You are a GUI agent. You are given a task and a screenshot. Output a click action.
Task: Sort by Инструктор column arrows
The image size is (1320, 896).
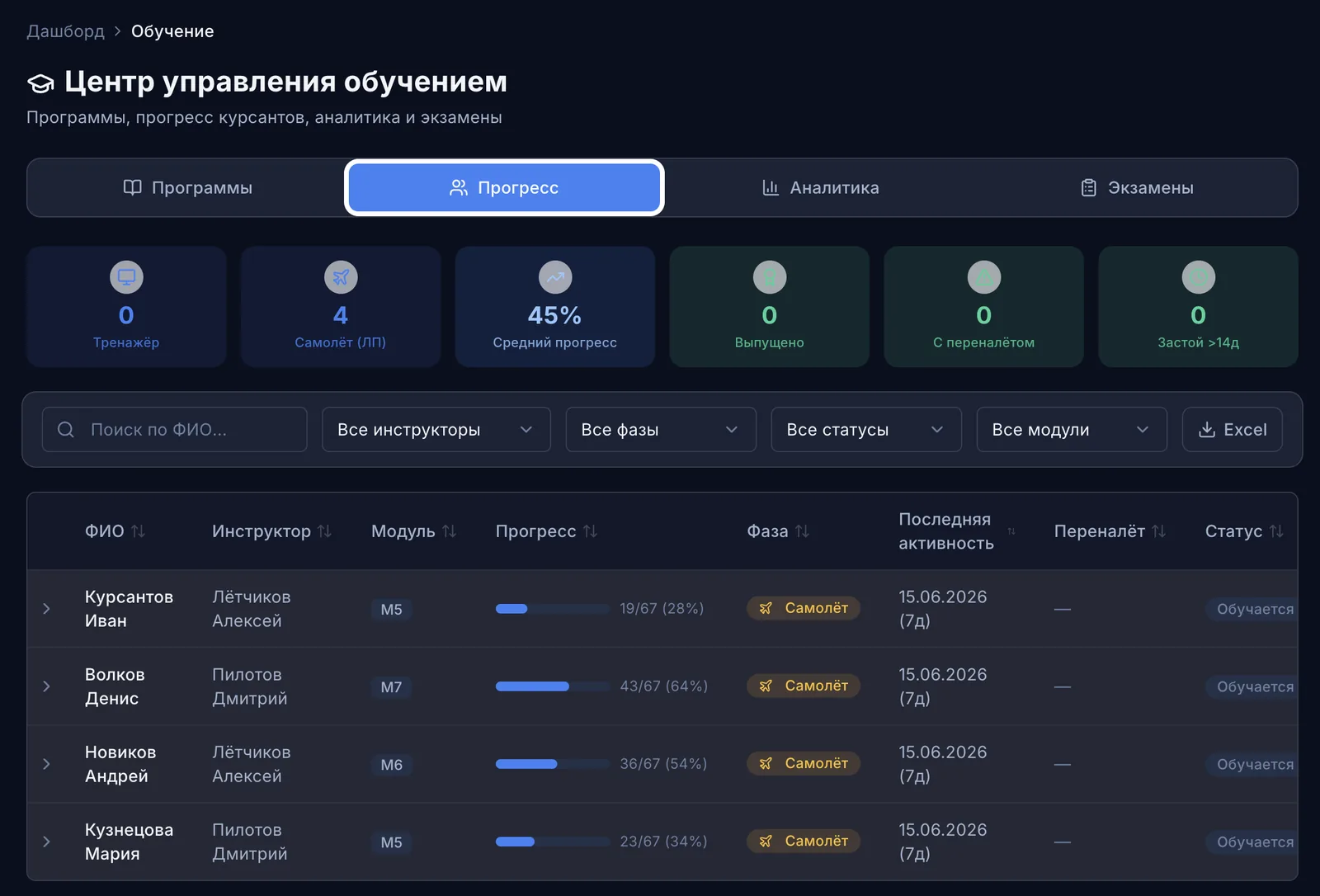(x=325, y=531)
